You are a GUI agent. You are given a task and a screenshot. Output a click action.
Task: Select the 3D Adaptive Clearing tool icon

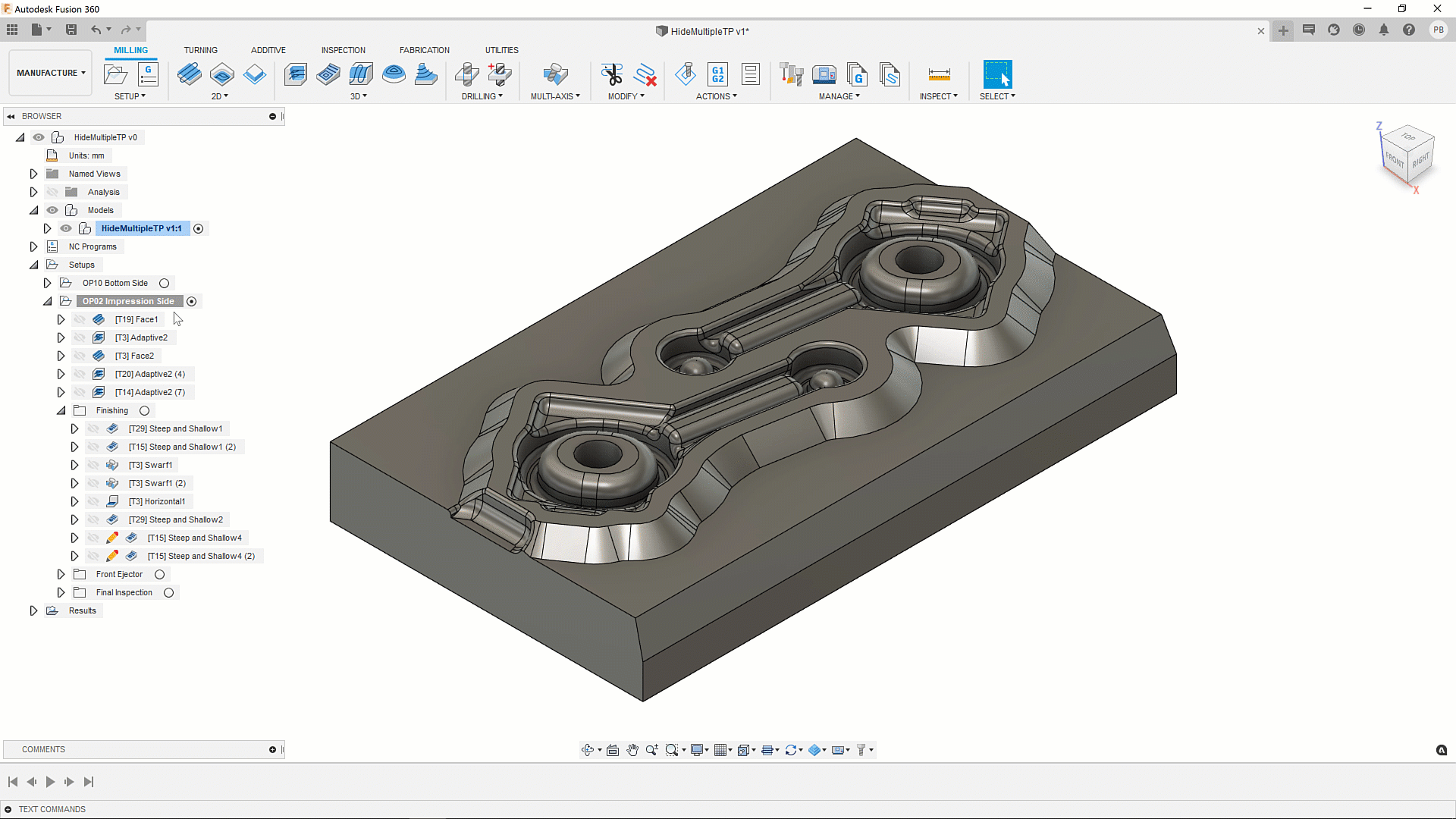(x=296, y=74)
